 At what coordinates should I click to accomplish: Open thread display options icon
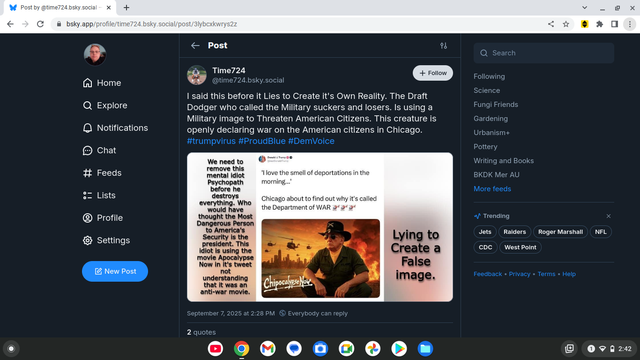tap(444, 46)
